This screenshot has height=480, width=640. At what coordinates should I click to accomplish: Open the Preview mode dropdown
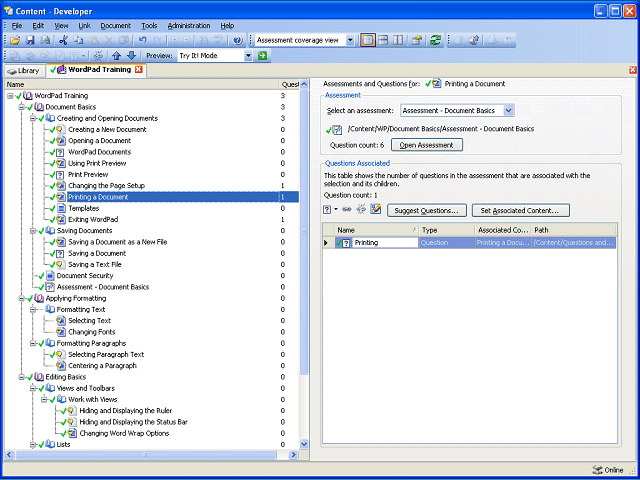tap(249, 56)
